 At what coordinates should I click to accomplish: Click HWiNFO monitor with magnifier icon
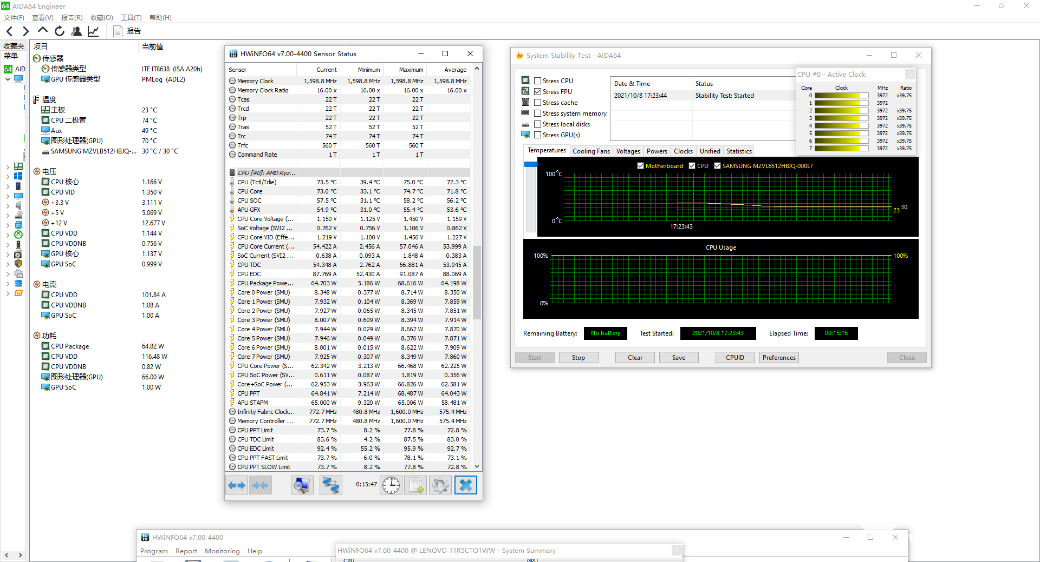click(302, 485)
